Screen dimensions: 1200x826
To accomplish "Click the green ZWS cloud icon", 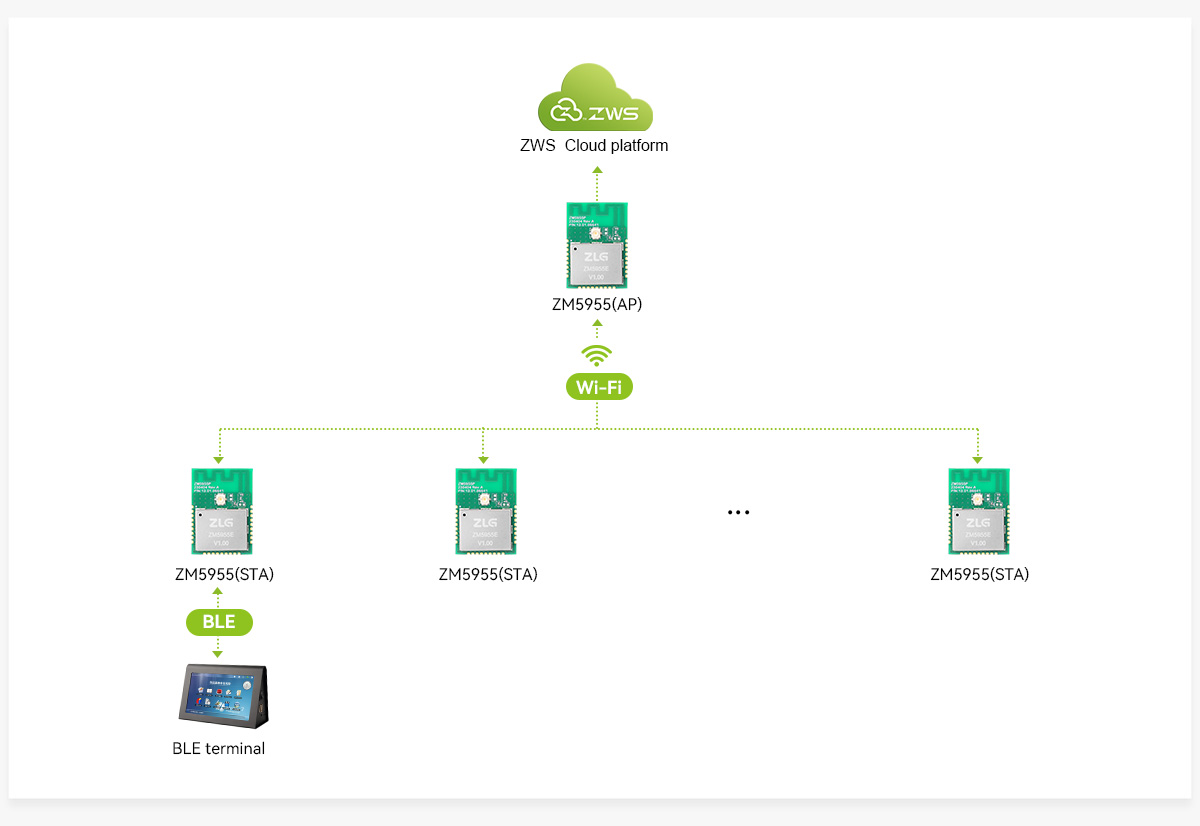I will [x=595, y=99].
